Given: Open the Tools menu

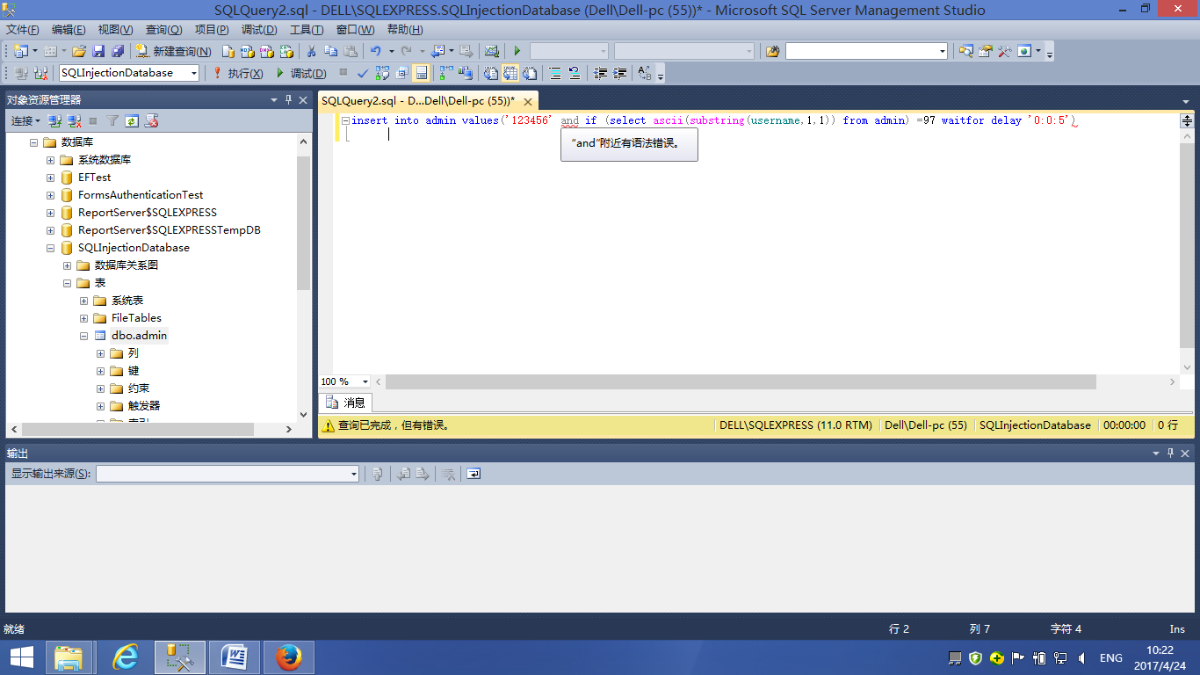Looking at the screenshot, I should tap(306, 30).
